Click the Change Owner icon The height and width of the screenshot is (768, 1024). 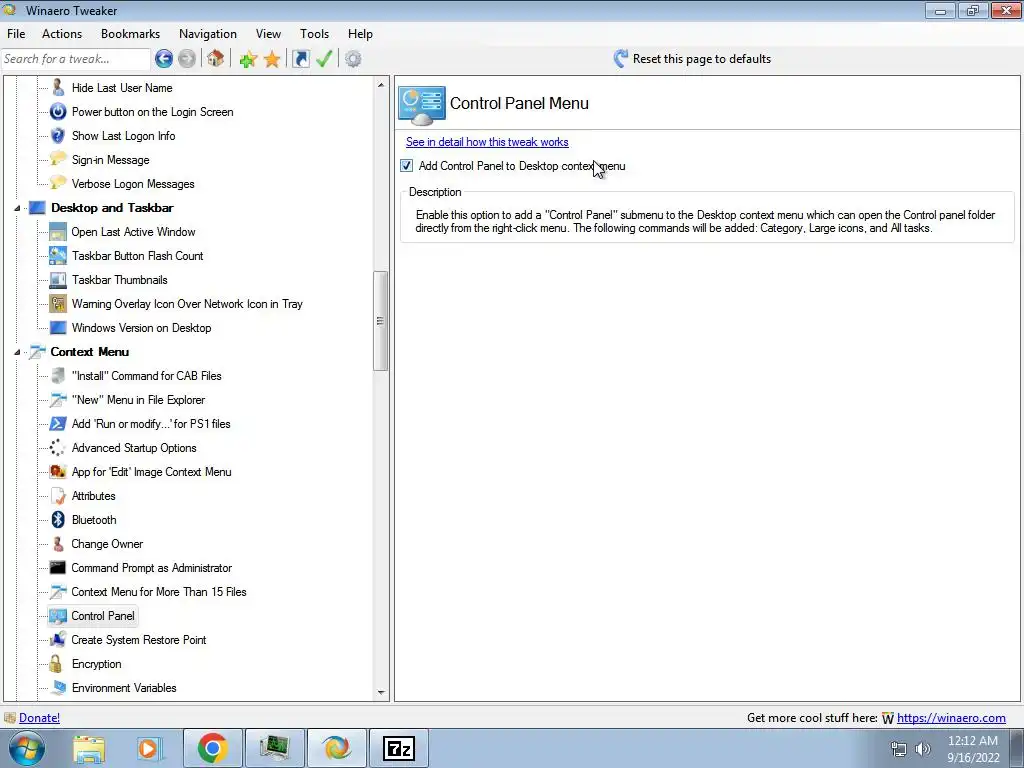[x=58, y=544]
